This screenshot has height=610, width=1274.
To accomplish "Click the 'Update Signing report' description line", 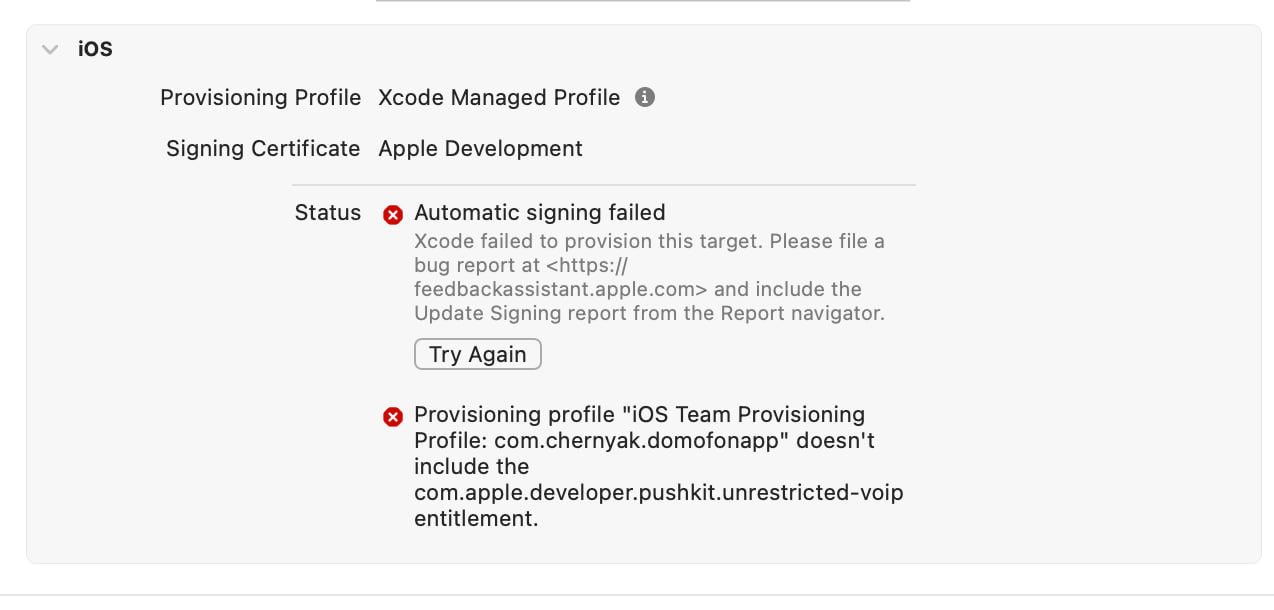I will (x=649, y=313).
